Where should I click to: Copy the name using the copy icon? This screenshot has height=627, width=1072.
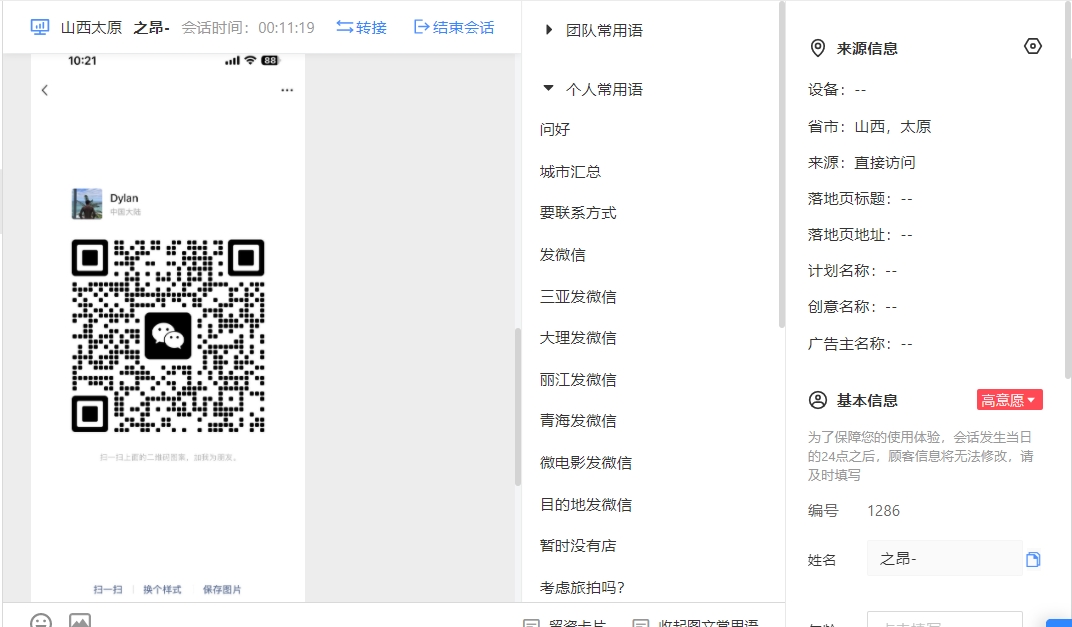pos(1033,559)
